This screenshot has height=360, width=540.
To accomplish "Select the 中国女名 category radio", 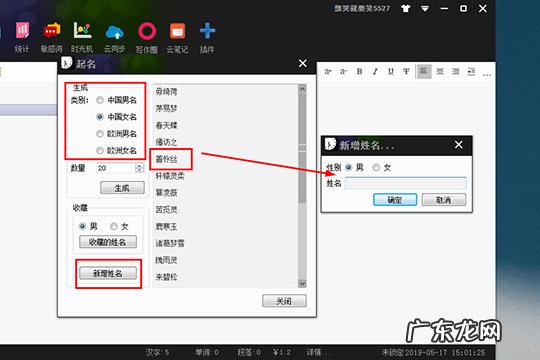I will pos(100,117).
